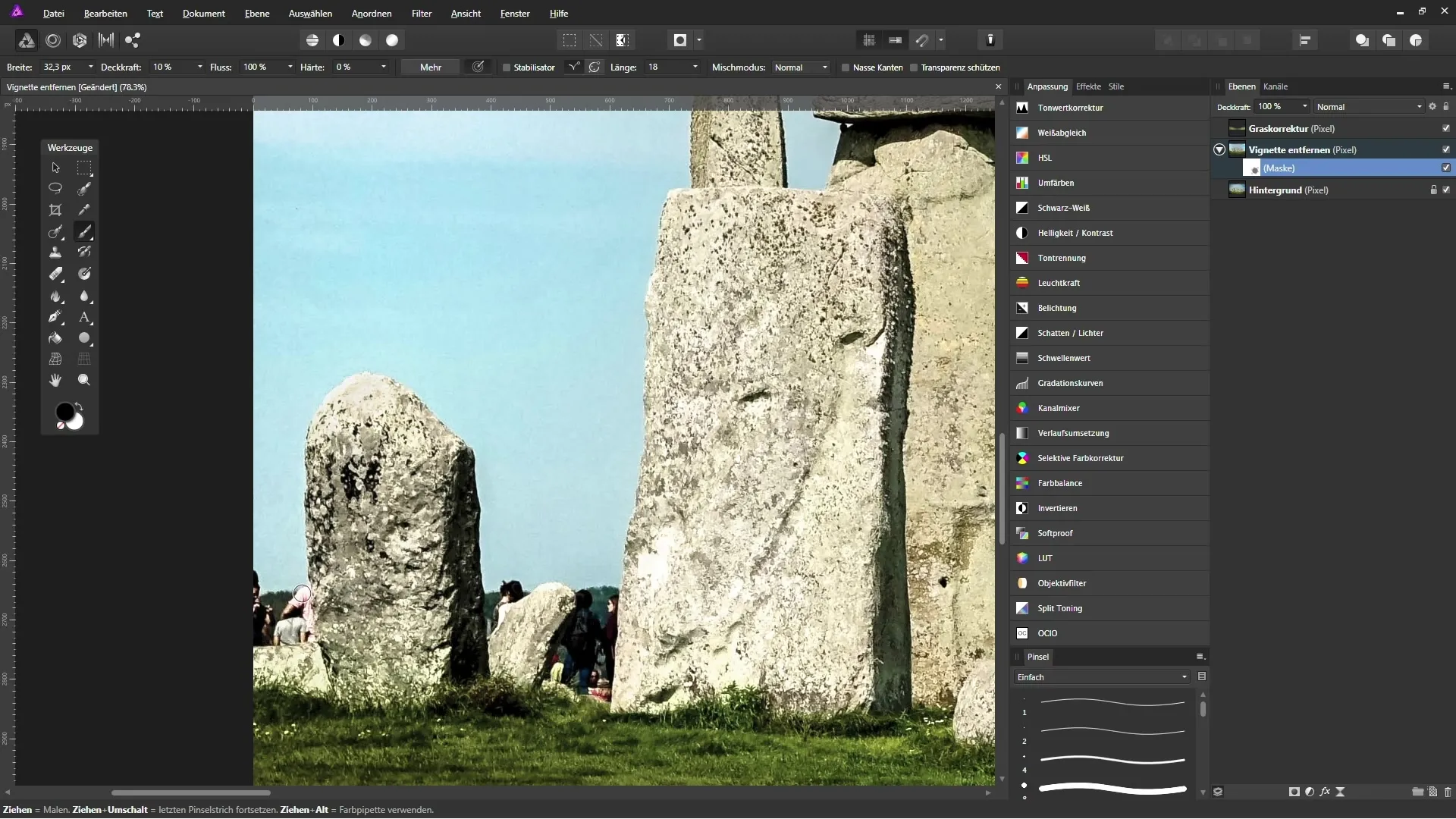Activate the hand view tool
1456x819 pixels.
click(x=55, y=380)
